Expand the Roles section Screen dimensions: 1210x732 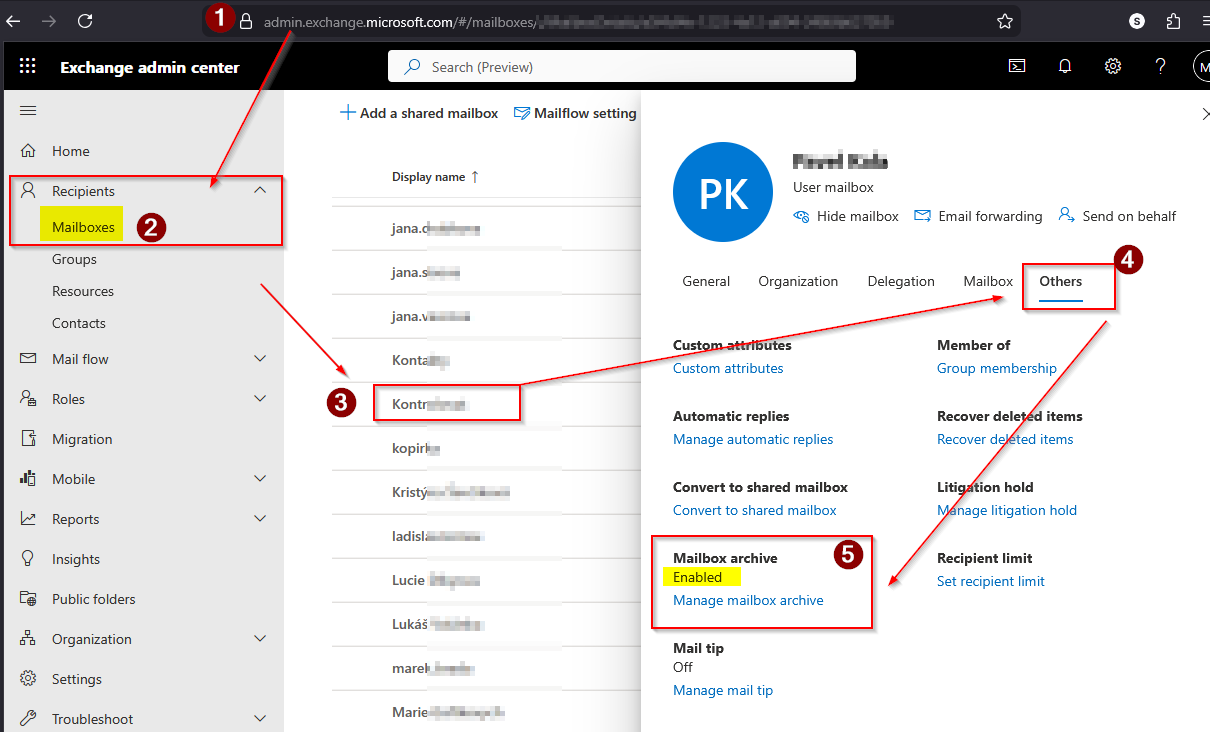click(260, 399)
